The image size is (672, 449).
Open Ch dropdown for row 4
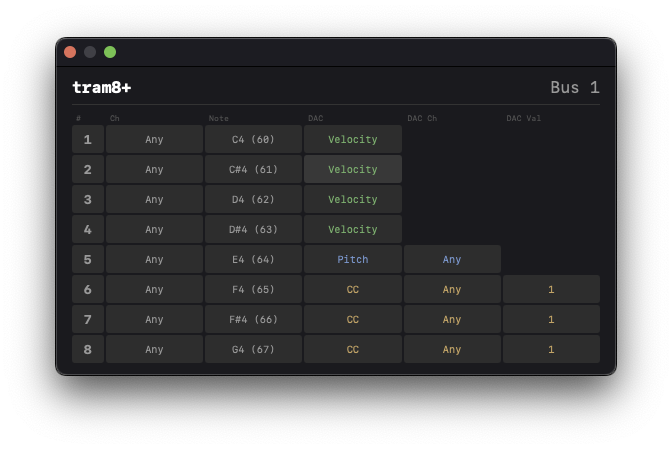154,229
